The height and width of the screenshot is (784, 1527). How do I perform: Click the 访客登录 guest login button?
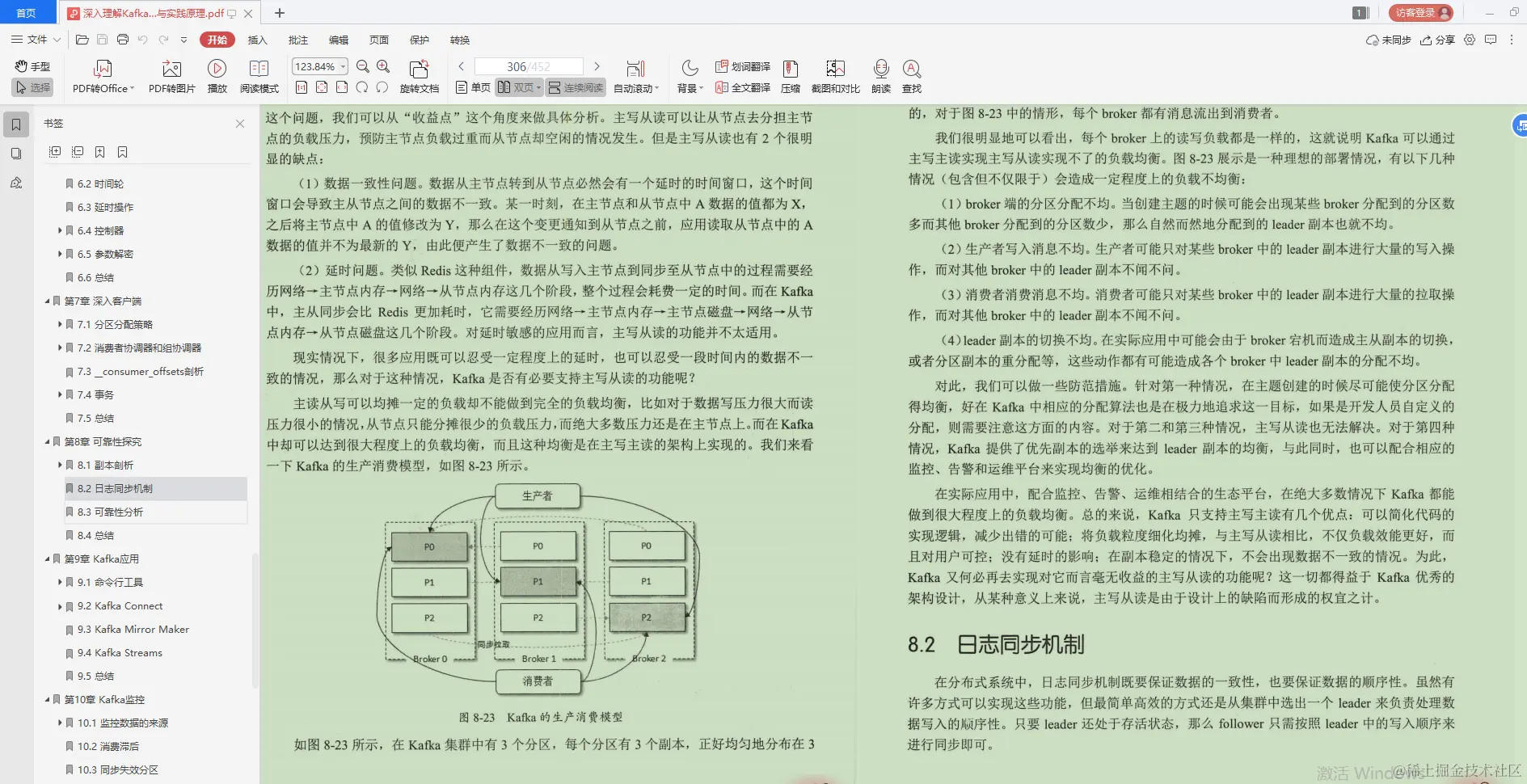point(1420,12)
